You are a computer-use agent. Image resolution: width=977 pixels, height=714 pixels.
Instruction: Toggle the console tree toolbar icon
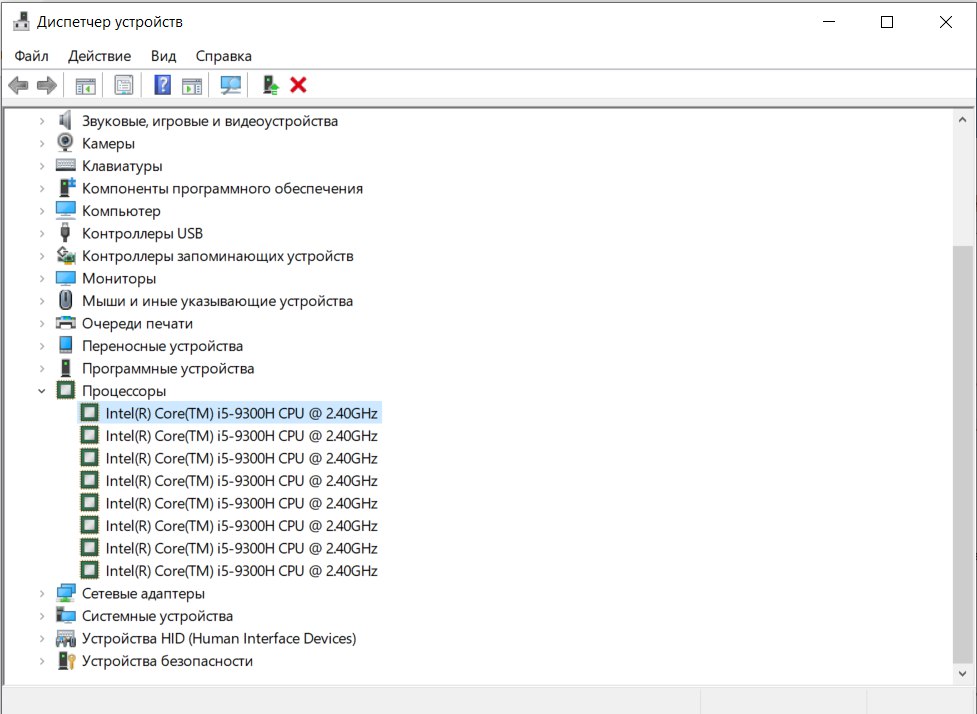pos(85,85)
